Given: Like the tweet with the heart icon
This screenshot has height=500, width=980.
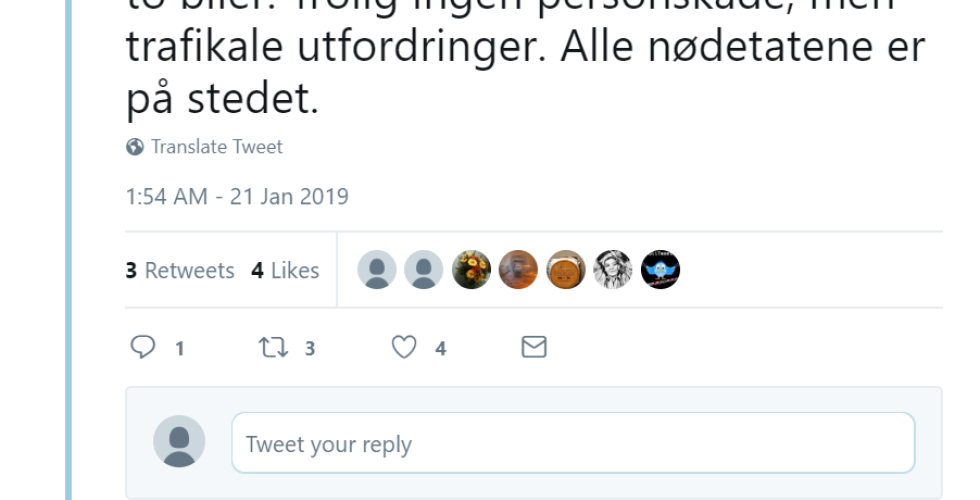Looking at the screenshot, I should [403, 347].
